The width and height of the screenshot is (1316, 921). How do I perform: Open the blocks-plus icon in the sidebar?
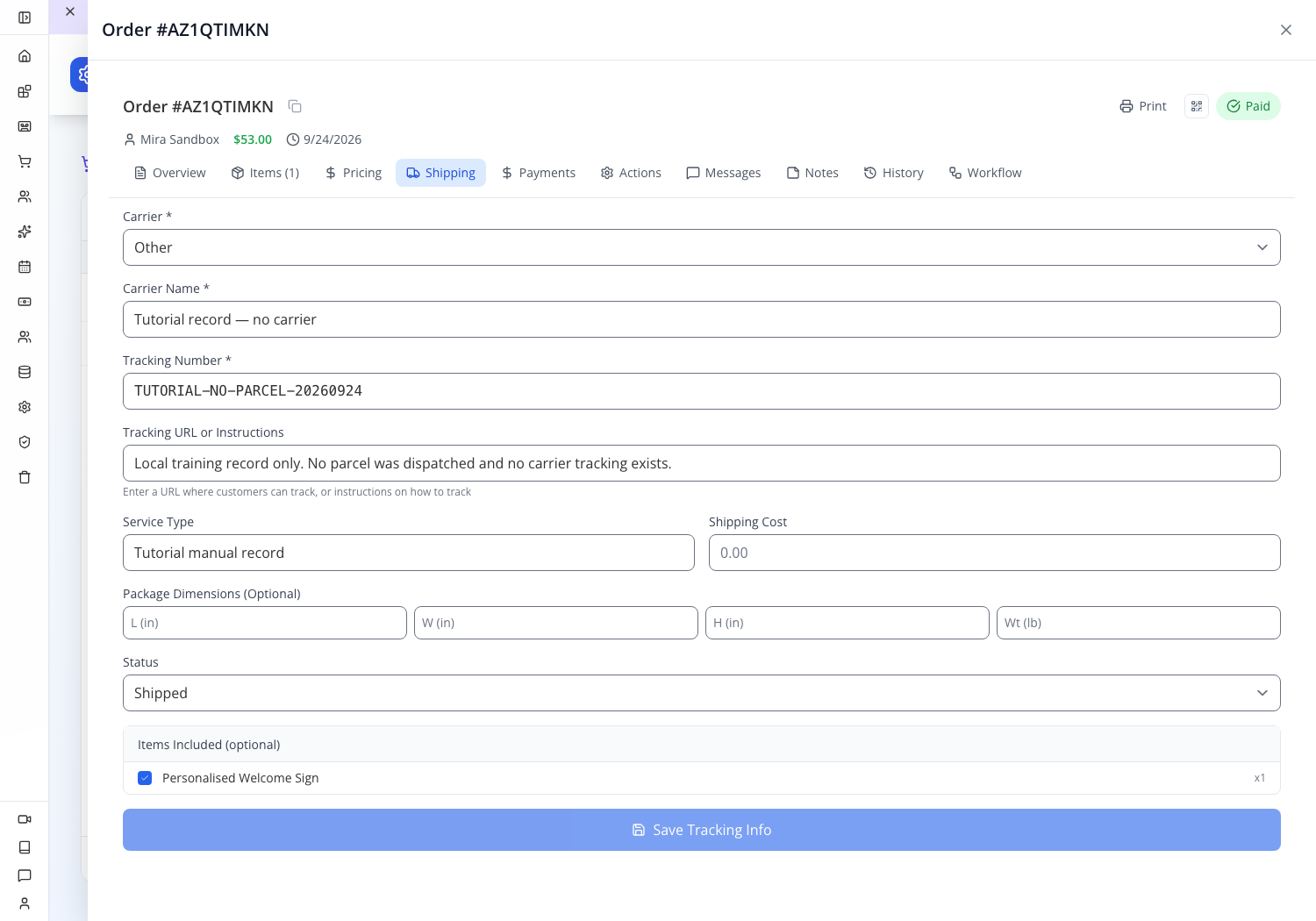click(25, 91)
